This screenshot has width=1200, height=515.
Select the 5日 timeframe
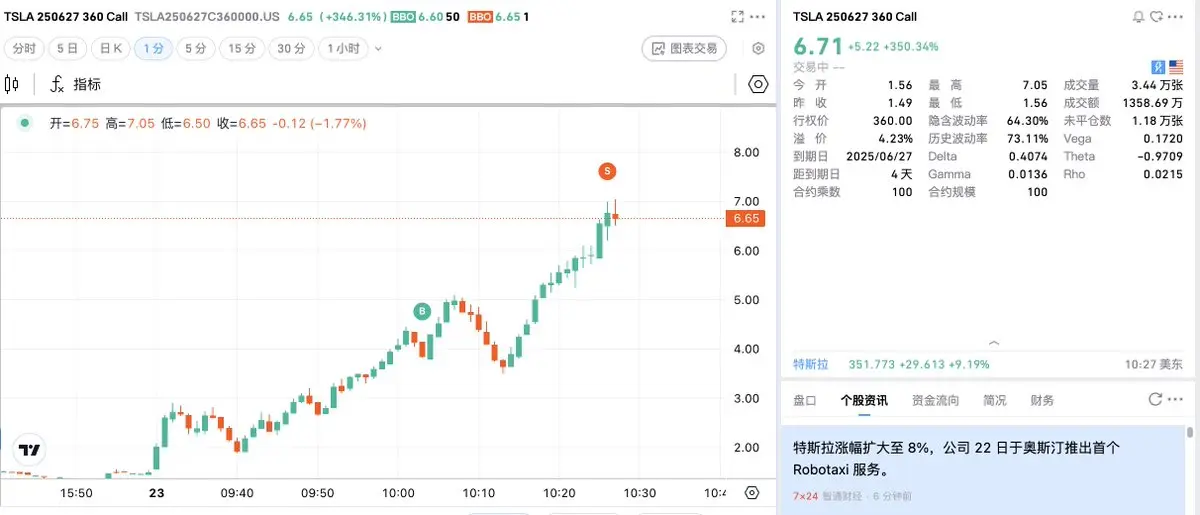click(x=67, y=48)
